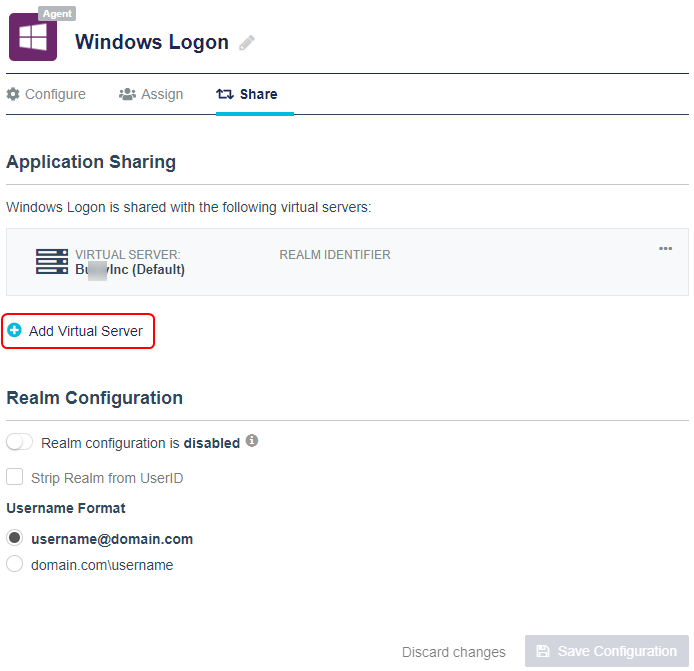Click Add Virtual Server link
Image resolution: width=694 pixels, height=671 pixels.
(86, 331)
